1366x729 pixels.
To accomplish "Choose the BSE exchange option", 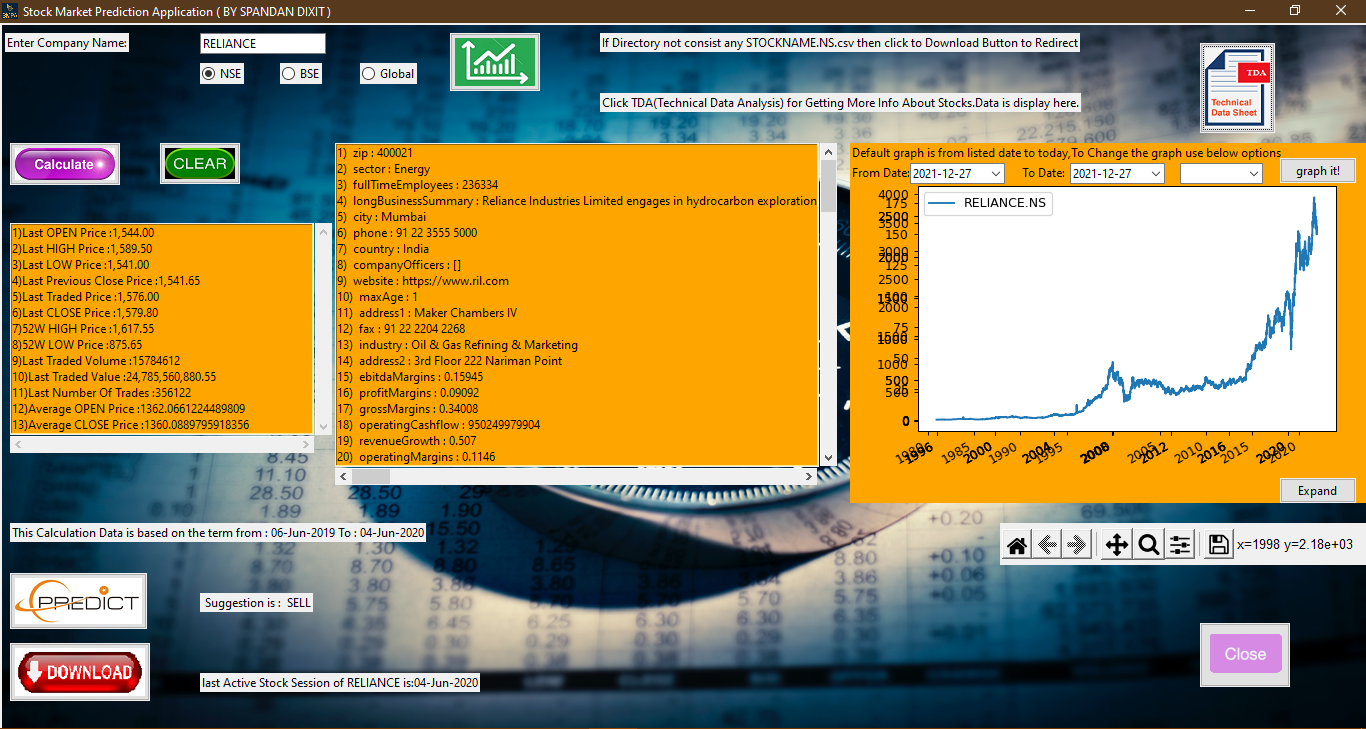I will click(x=301, y=73).
